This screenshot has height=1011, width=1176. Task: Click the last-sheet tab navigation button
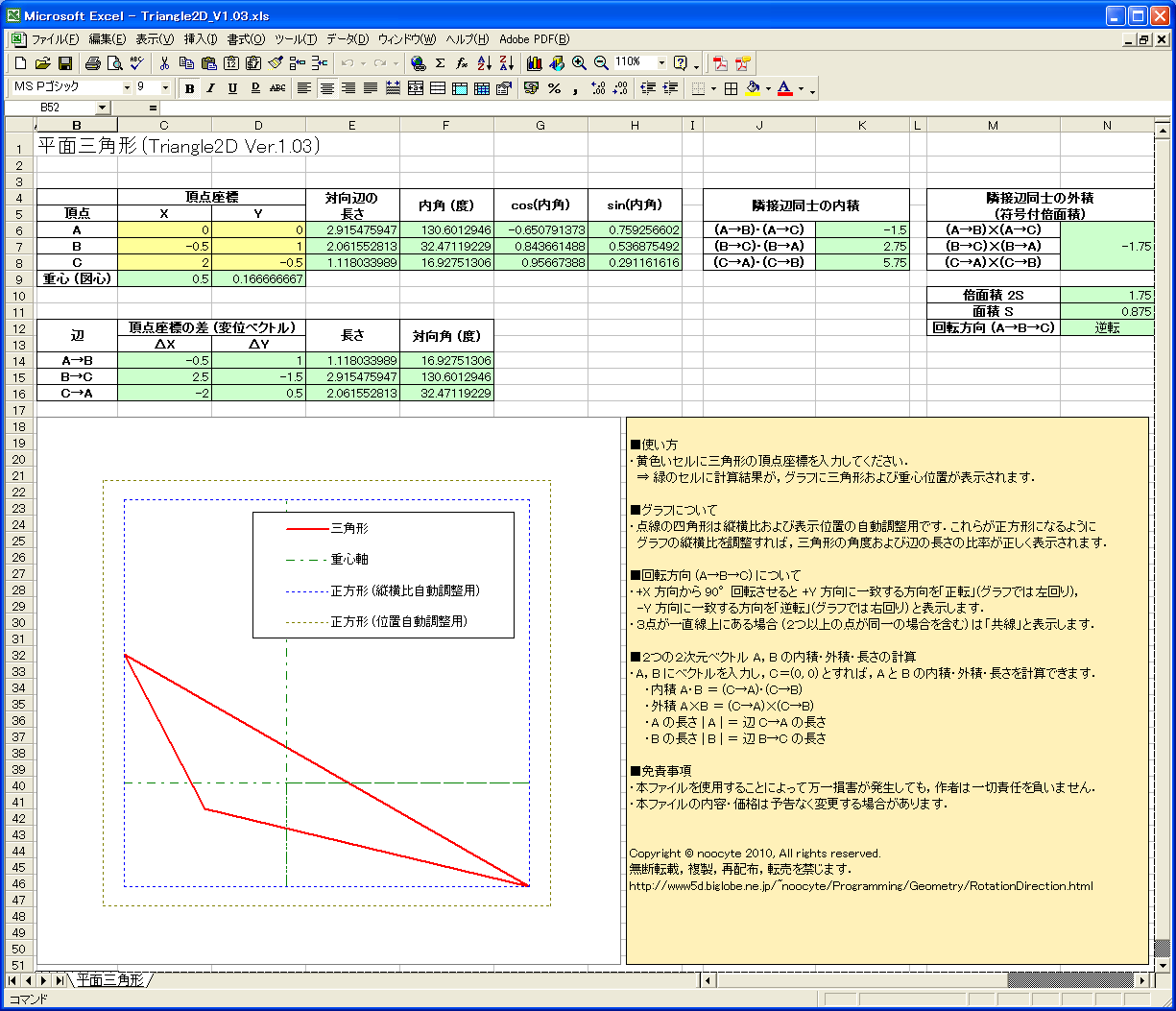tap(60, 980)
